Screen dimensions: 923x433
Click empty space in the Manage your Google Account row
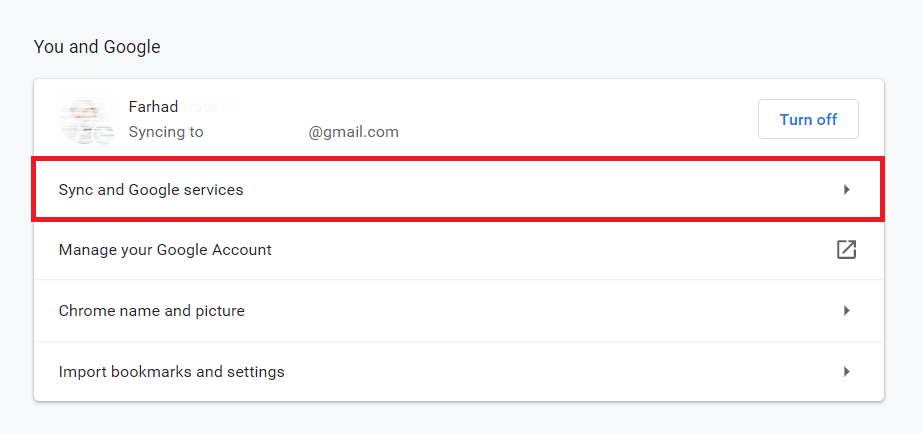coord(530,249)
